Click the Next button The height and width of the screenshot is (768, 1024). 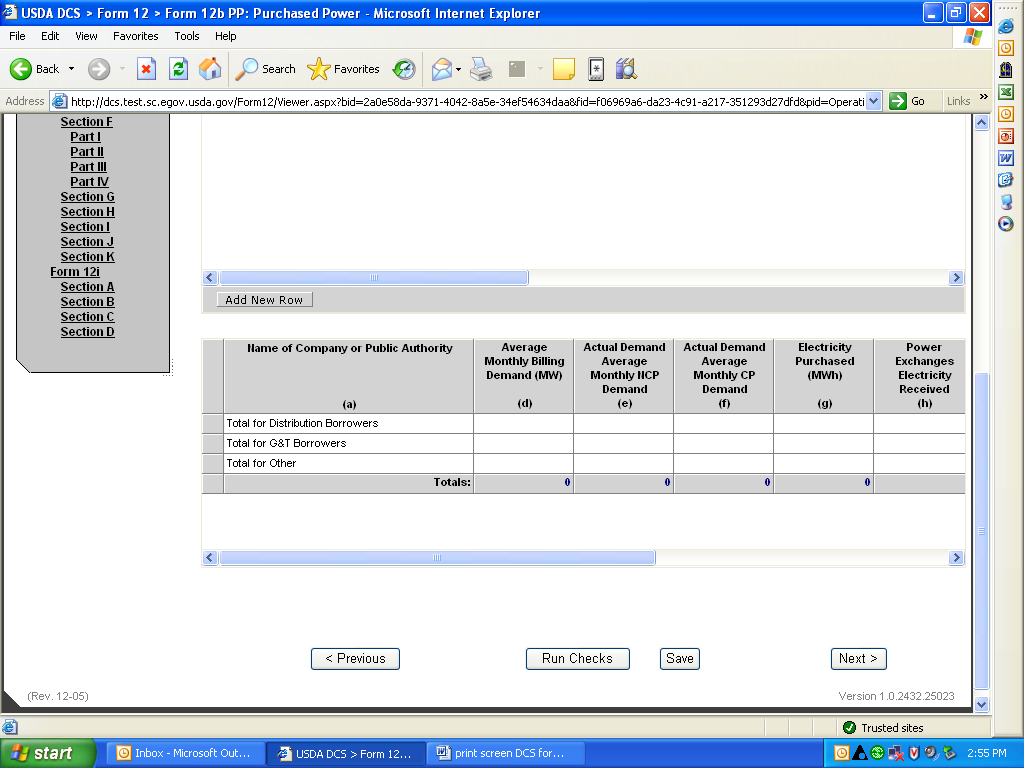[x=859, y=659]
